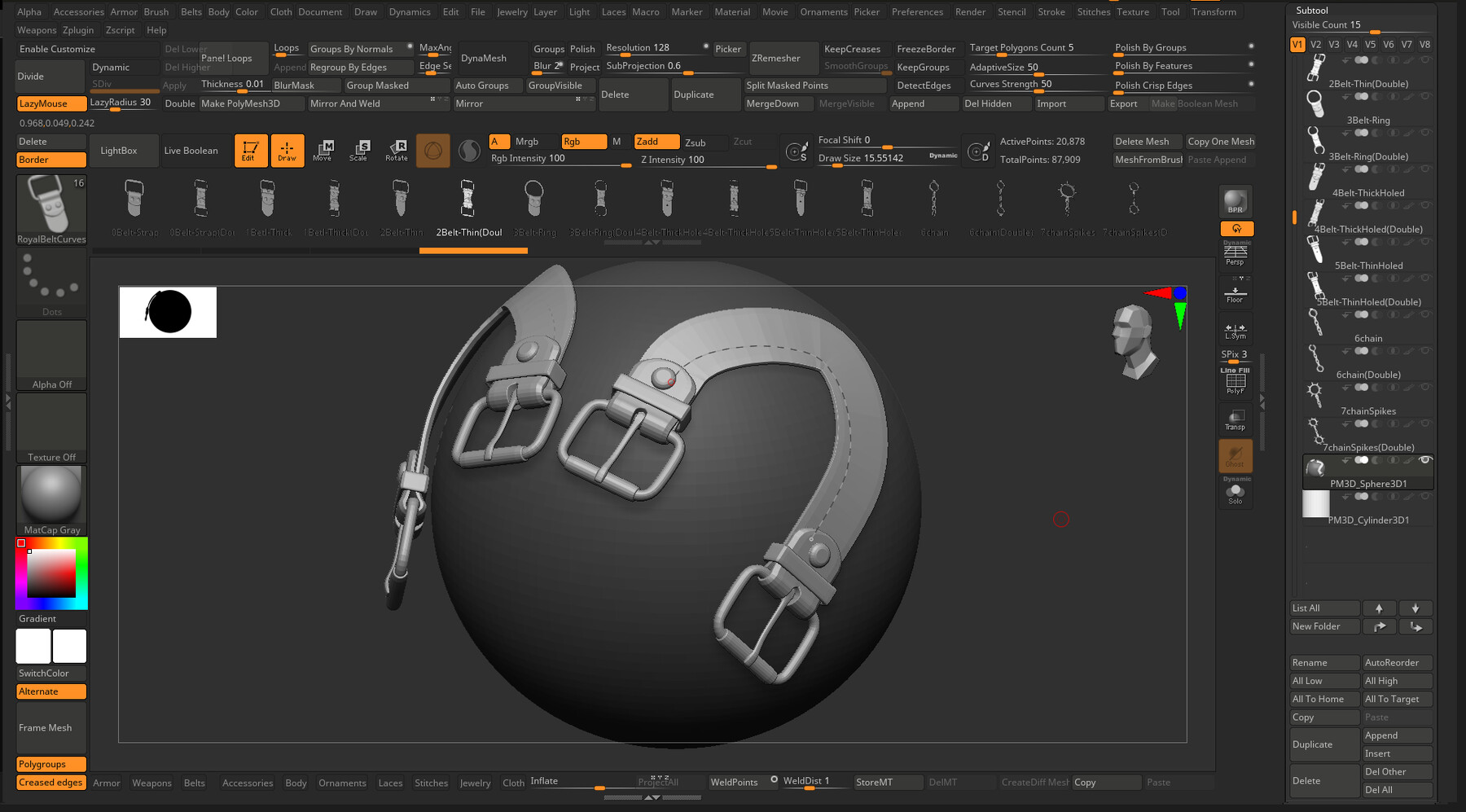Screen dimensions: 1466x812
Task: Switch to the Ornaments brush tab
Action: point(342,783)
